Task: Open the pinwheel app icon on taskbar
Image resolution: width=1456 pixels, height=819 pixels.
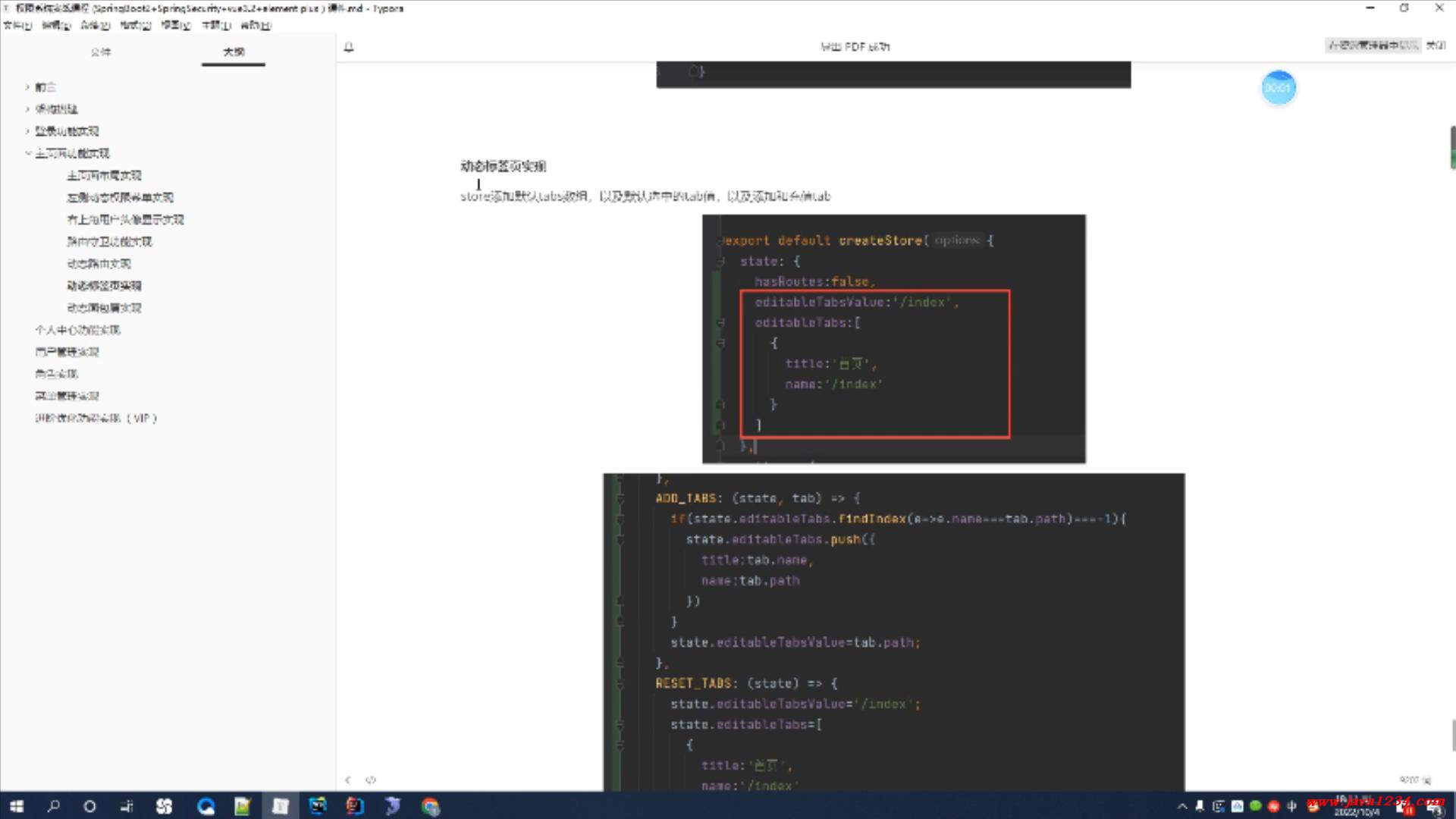Action: 164,806
